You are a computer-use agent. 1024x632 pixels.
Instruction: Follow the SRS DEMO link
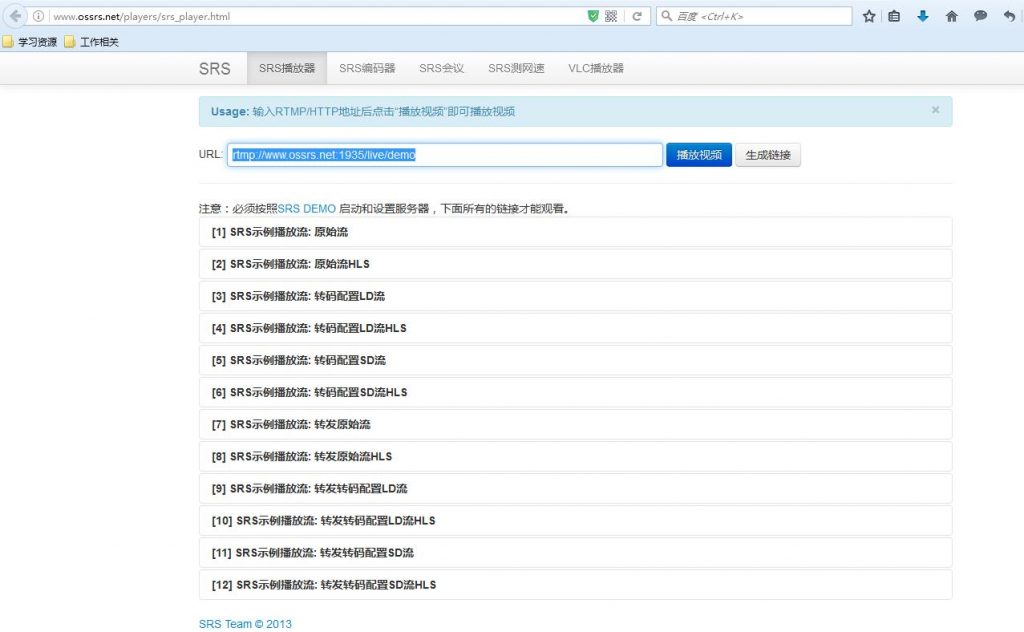(307, 209)
